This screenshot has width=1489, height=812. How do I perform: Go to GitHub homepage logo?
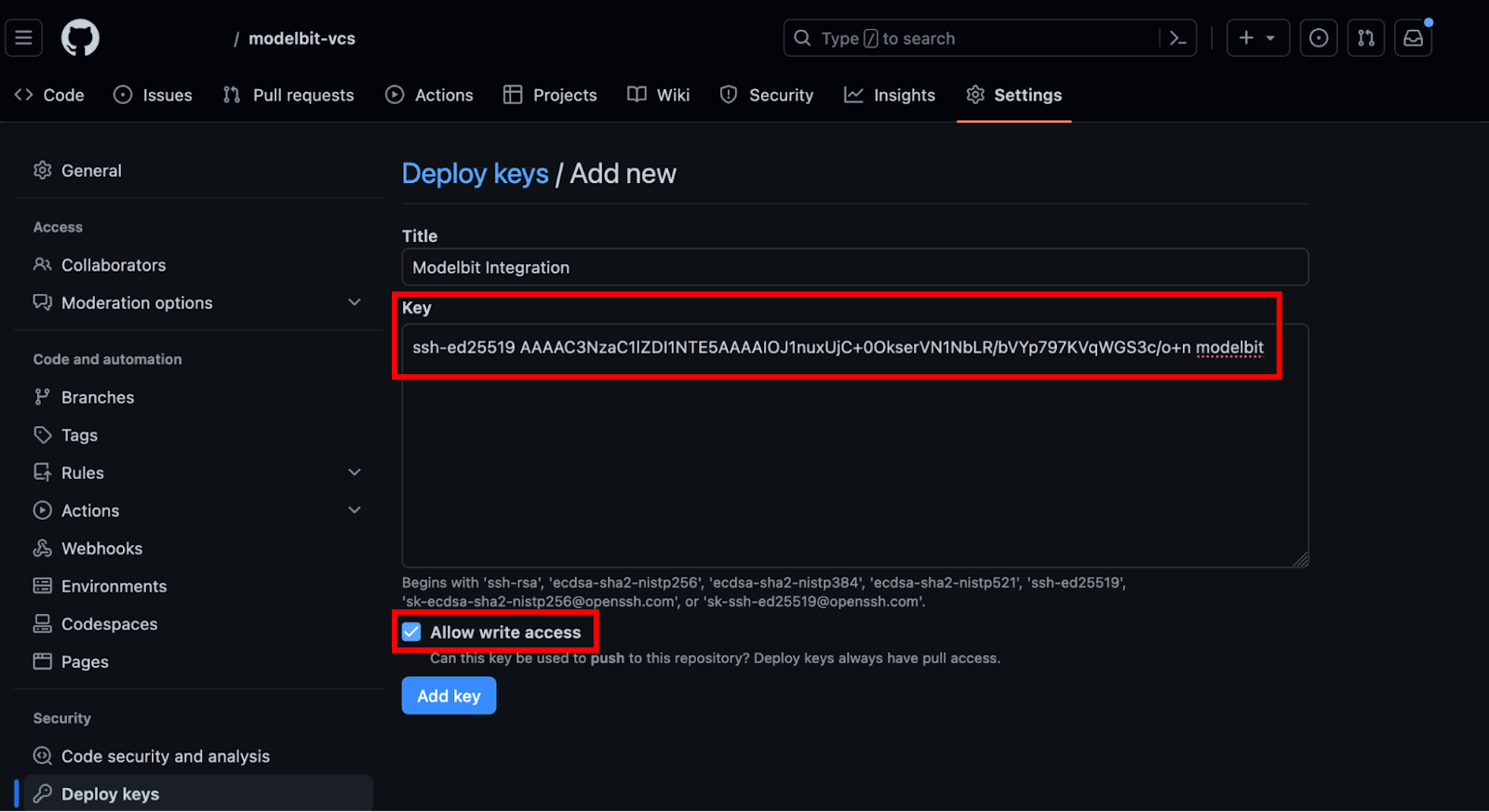point(80,38)
